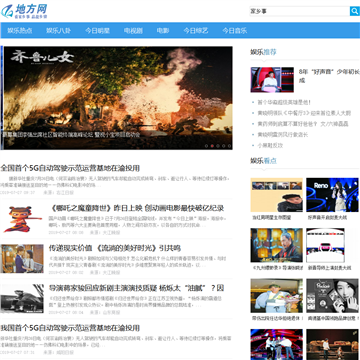Click the 来源：山东商报 source label
360x360 pixels.
(x=105, y=313)
